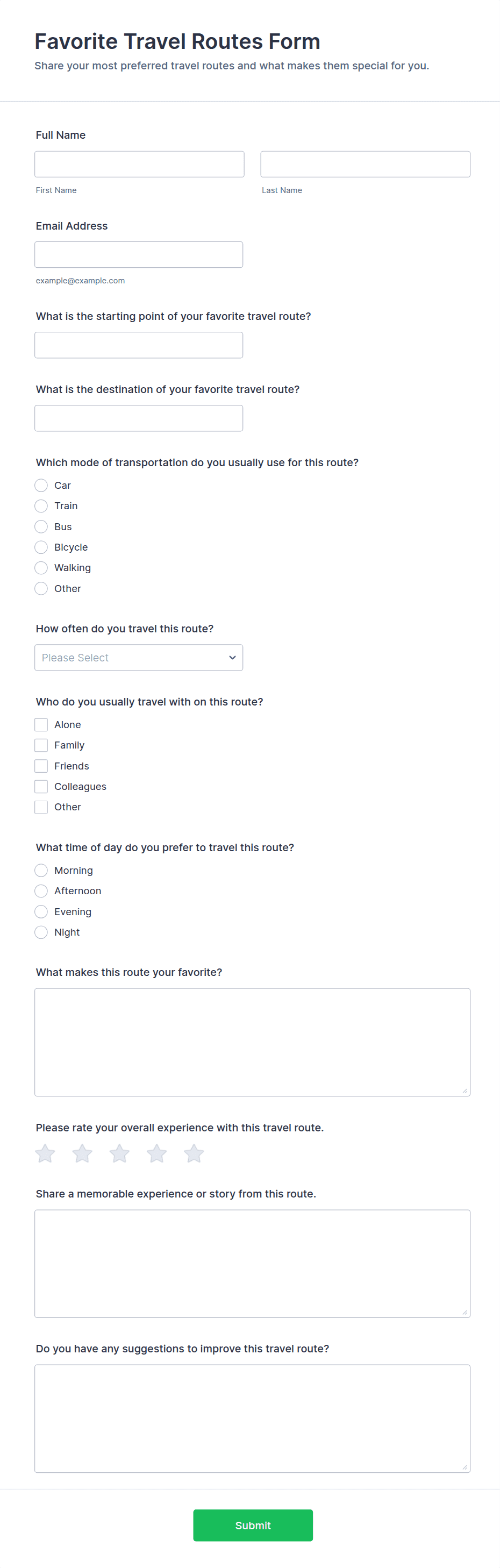Viewport: 500px width, 1568px height.
Task: Click the destination text field
Action: click(139, 418)
